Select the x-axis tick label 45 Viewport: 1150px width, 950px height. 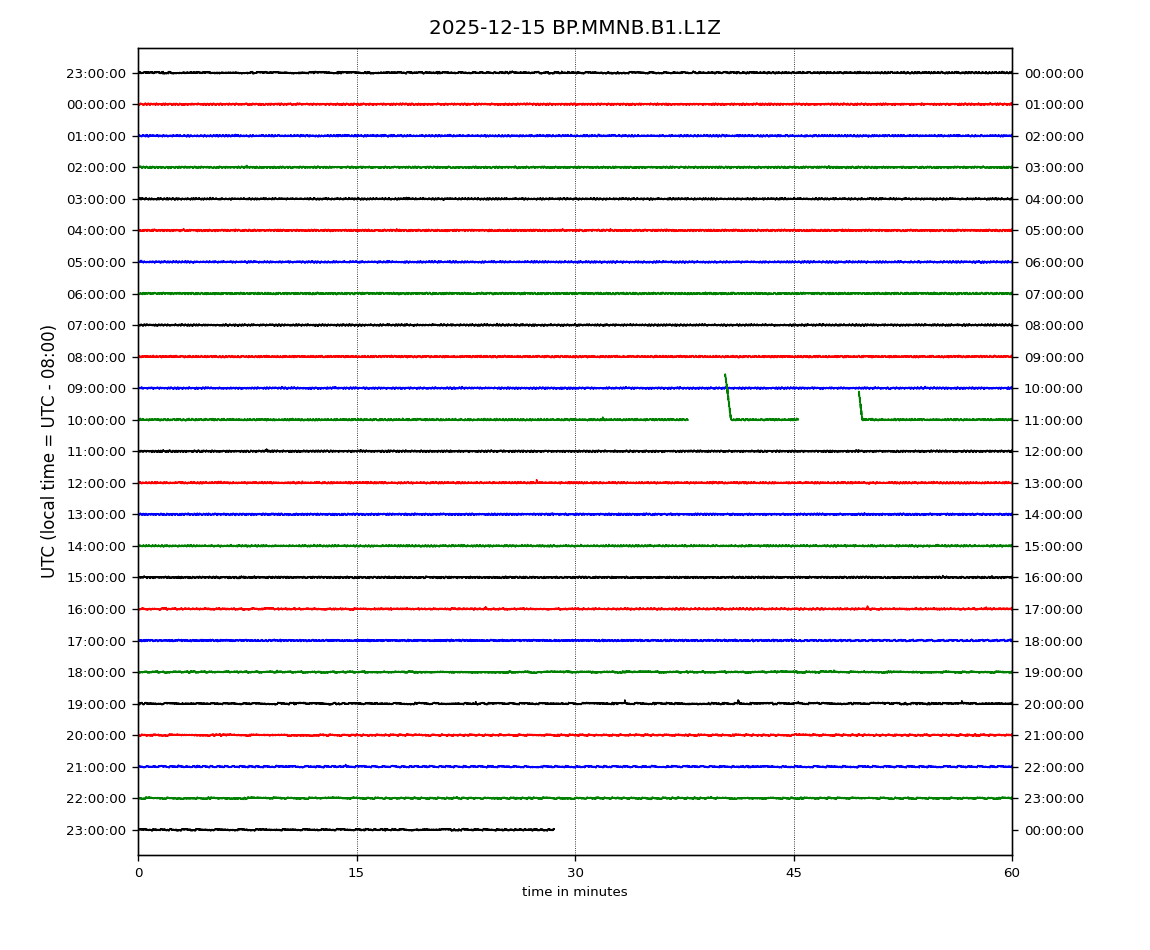click(x=794, y=873)
